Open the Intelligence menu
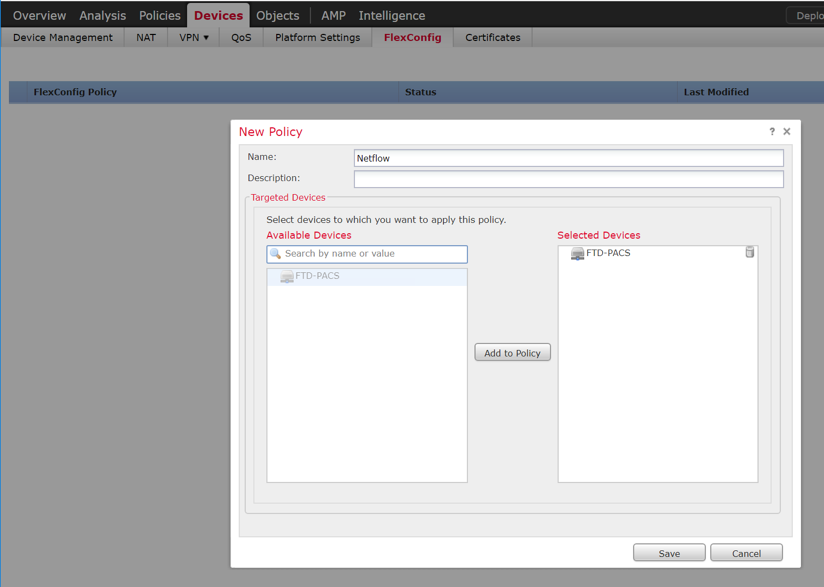This screenshot has height=587, width=824. coord(392,15)
